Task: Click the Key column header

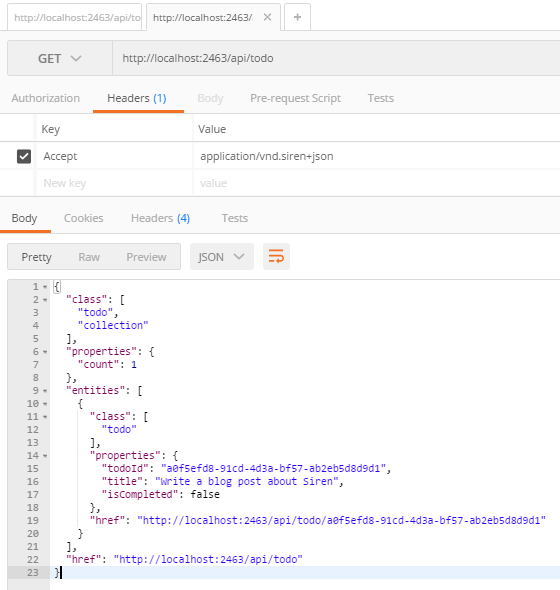Action: tap(51, 129)
